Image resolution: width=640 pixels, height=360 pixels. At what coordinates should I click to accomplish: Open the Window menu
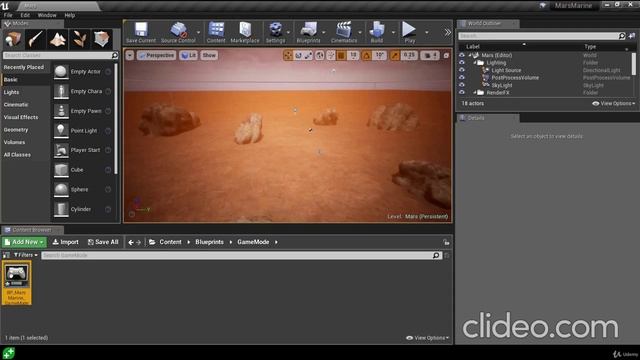click(x=47, y=15)
